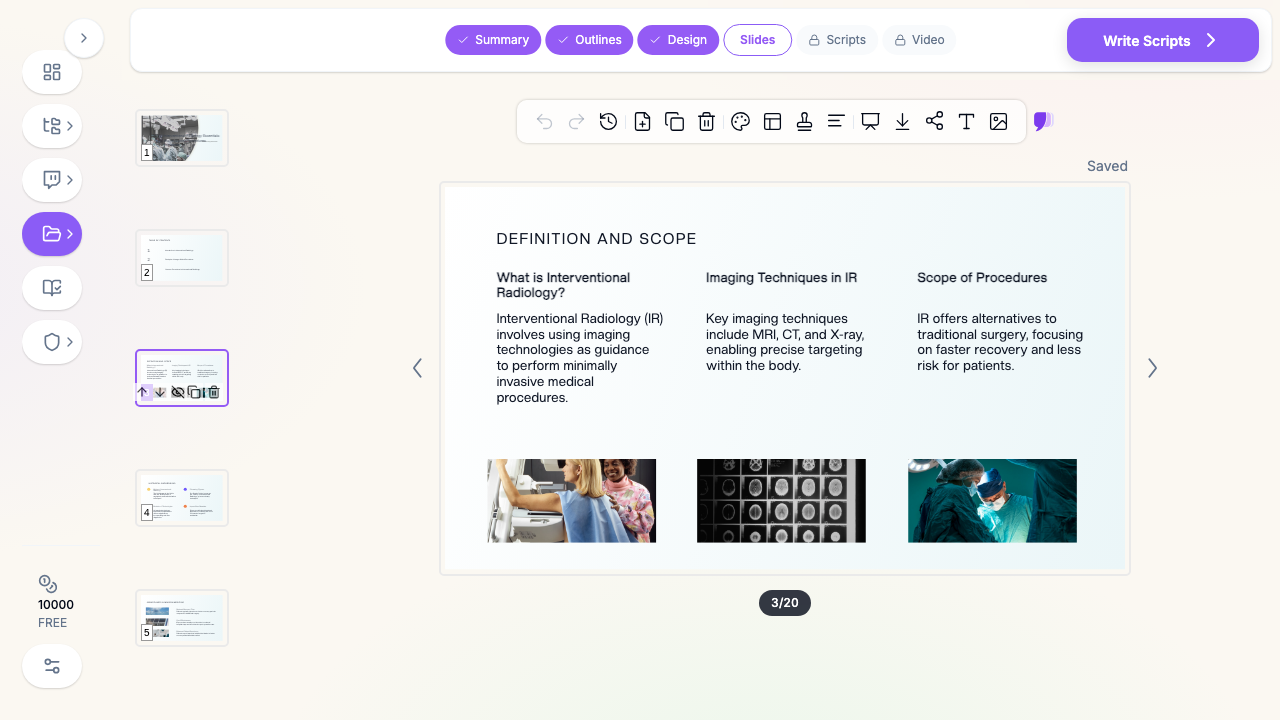Insert an image from toolbar
The height and width of the screenshot is (720, 1280).
[998, 121]
